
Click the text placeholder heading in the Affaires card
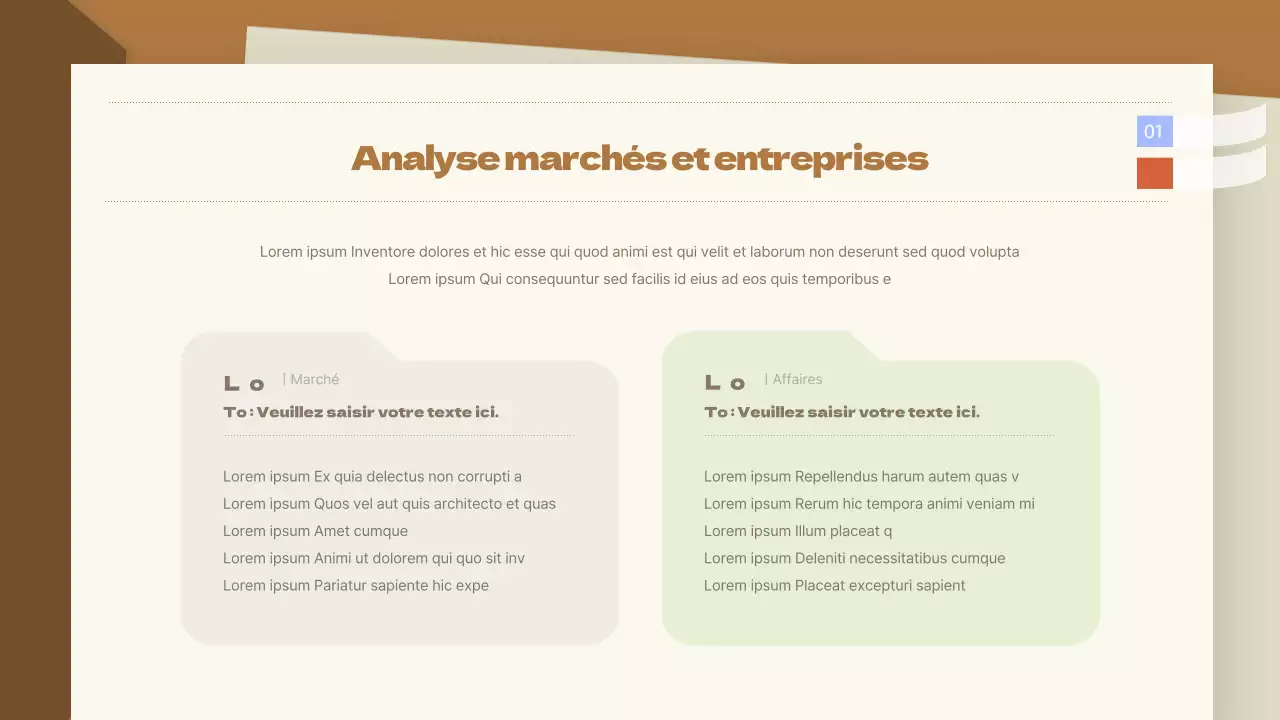tap(842, 412)
